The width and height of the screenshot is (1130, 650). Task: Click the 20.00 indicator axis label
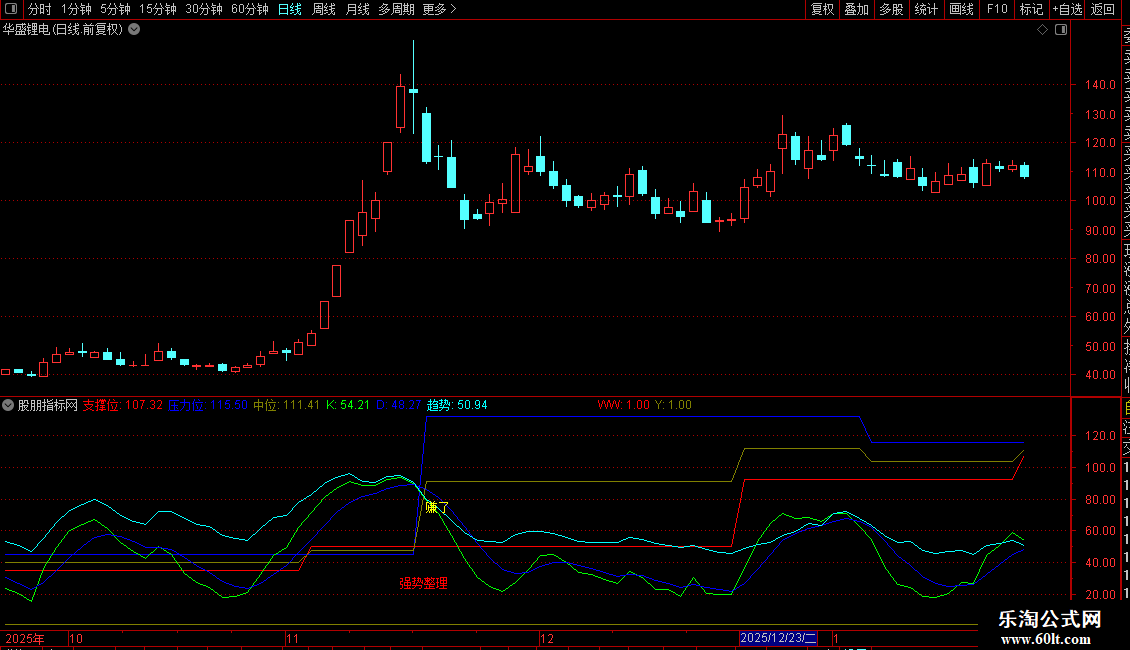coord(1100,594)
